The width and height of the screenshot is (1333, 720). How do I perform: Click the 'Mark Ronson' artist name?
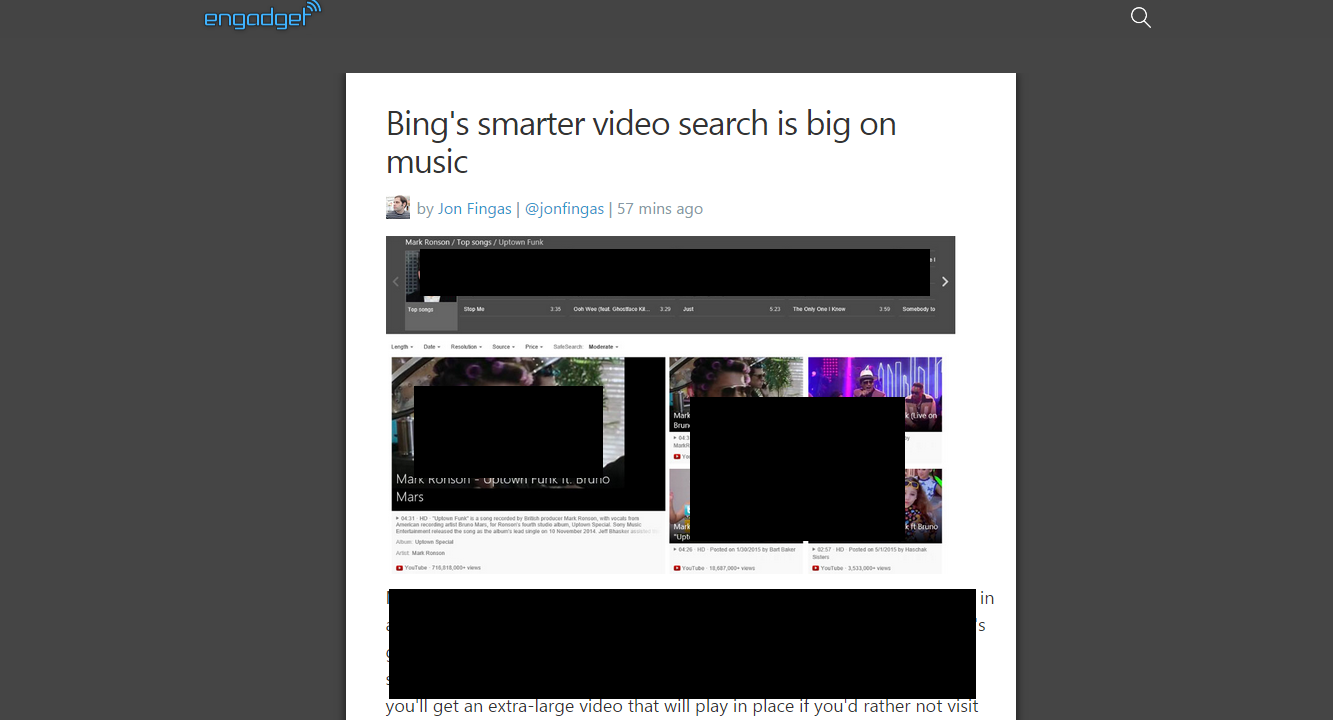click(x=428, y=553)
